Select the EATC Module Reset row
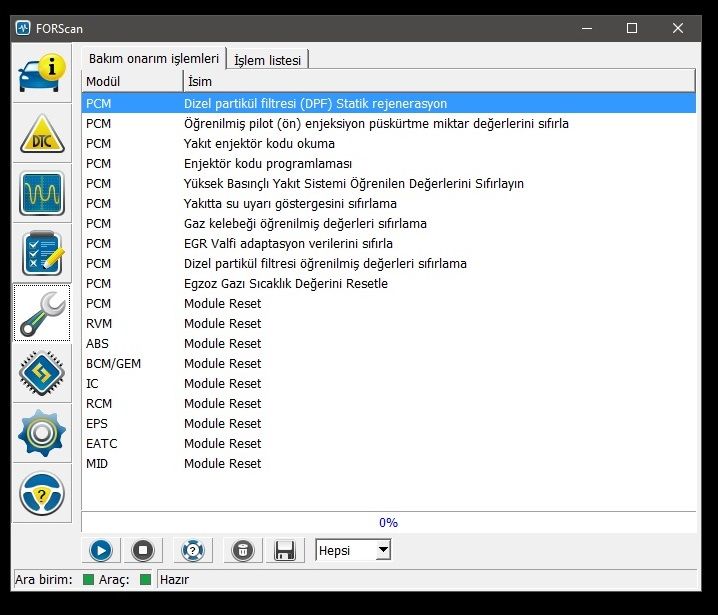This screenshot has width=718, height=615. [389, 444]
